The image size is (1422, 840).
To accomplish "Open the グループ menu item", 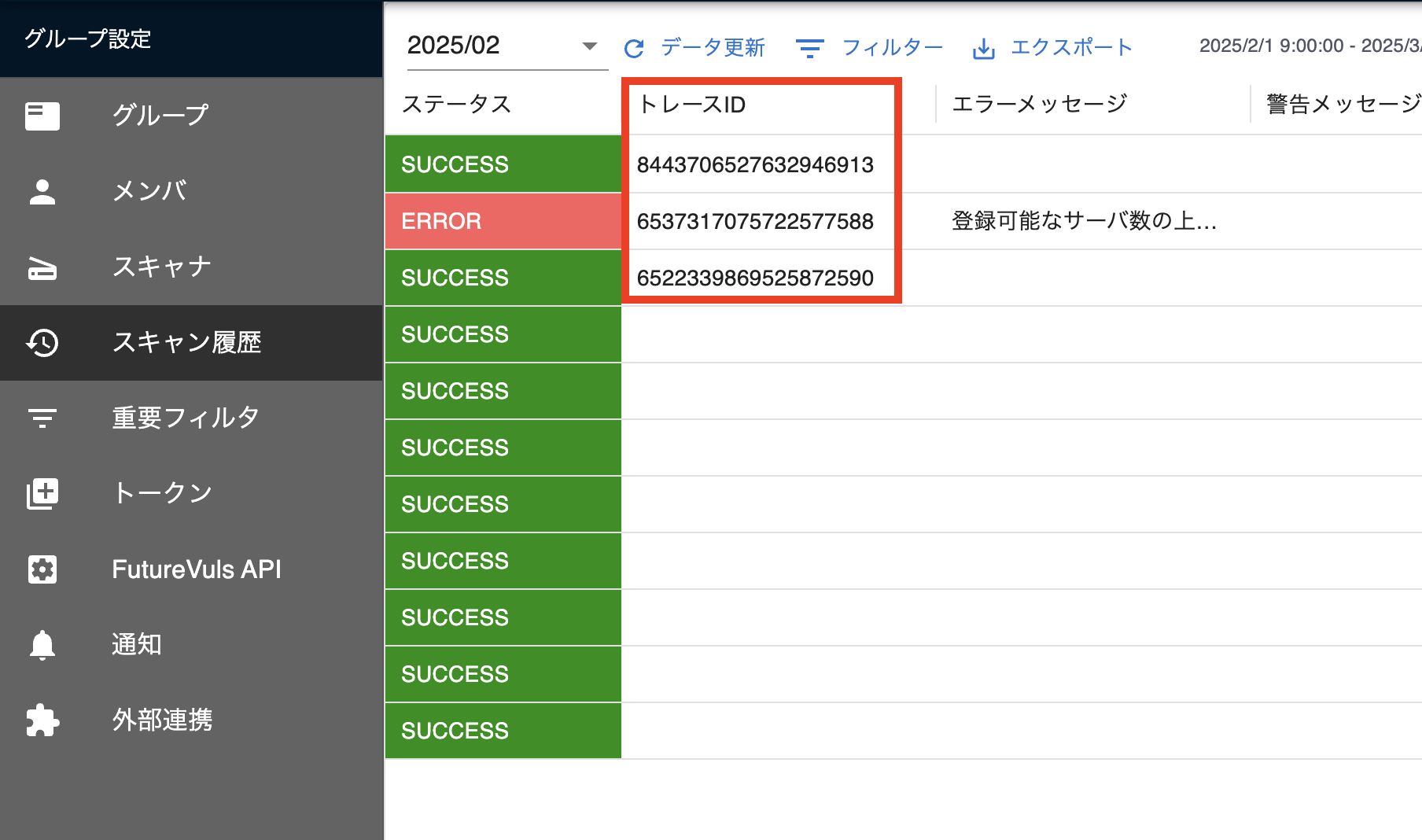I will 191,116.
